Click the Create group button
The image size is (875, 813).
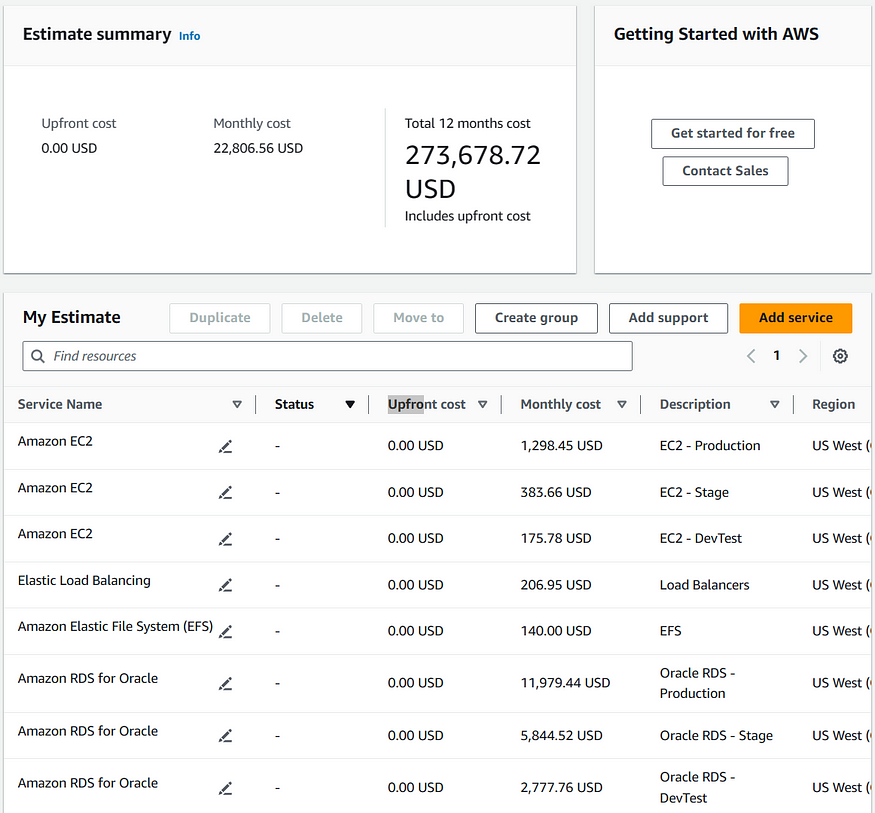pos(536,318)
